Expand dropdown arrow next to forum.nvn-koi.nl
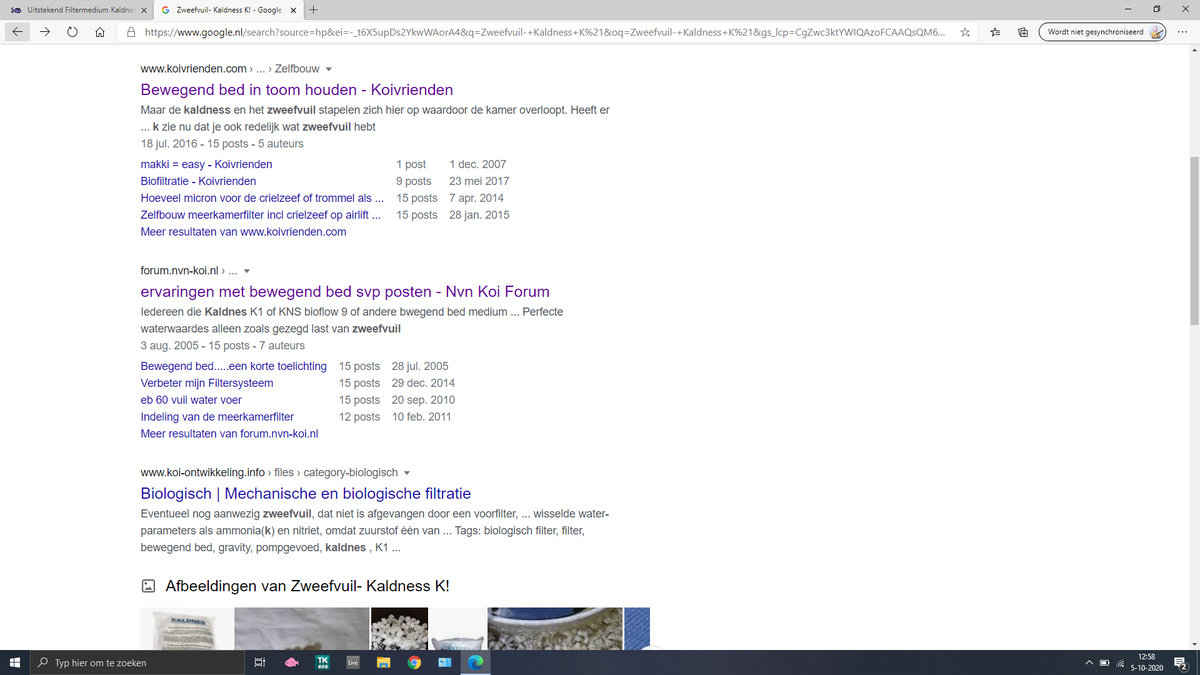Image resolution: width=1200 pixels, height=675 pixels. click(246, 271)
